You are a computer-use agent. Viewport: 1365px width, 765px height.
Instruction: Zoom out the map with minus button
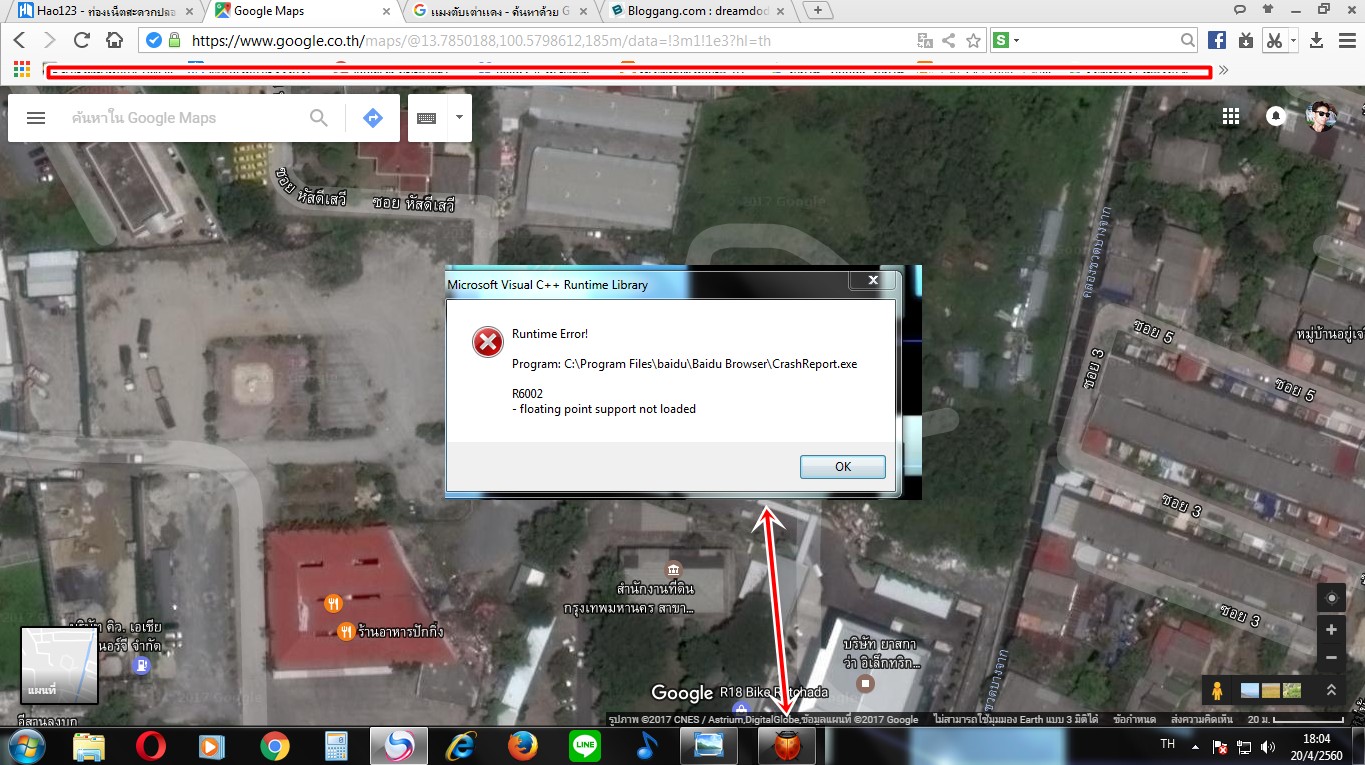click(1331, 657)
